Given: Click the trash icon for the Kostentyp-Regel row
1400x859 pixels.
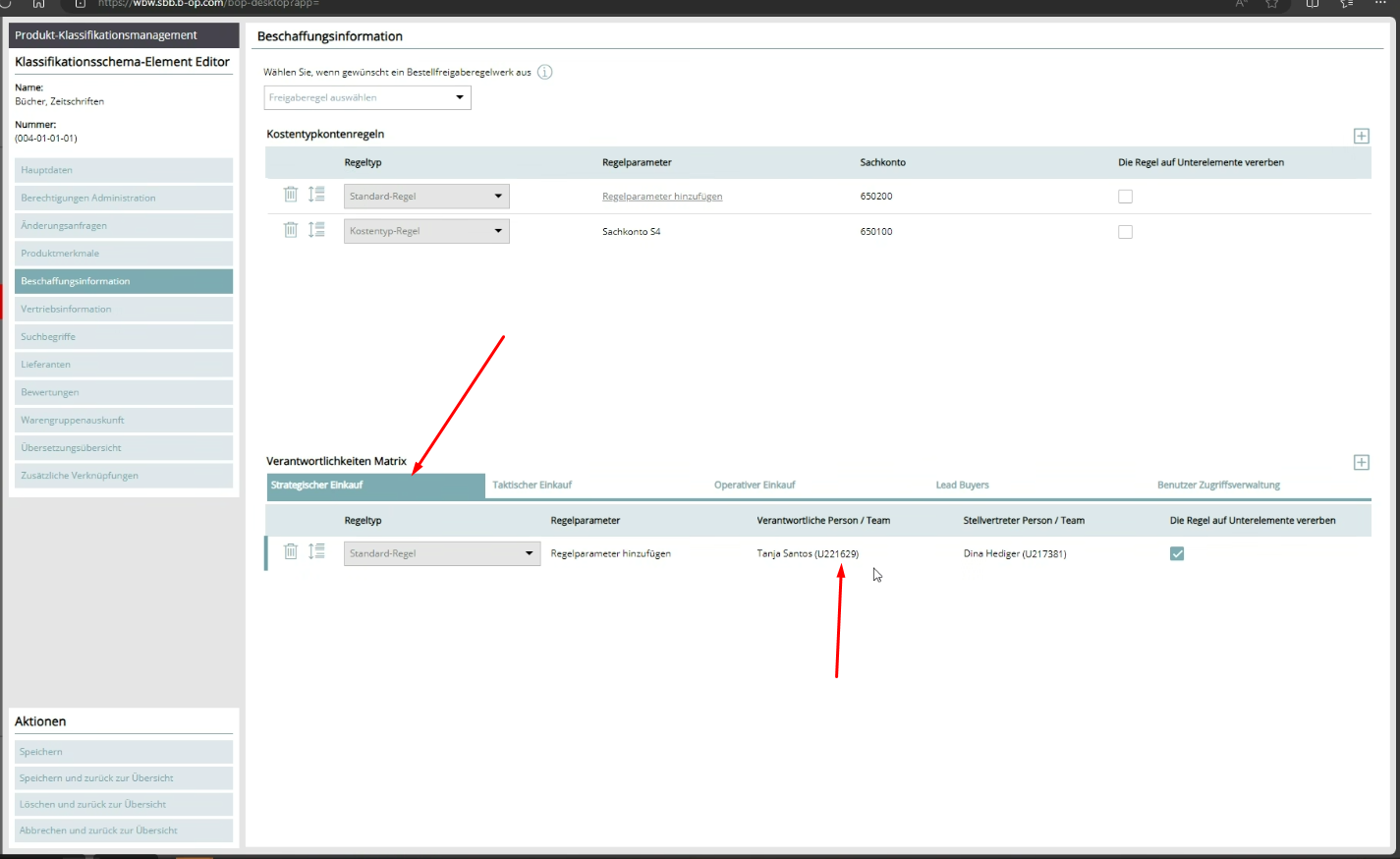Looking at the screenshot, I should pyautogui.click(x=291, y=230).
